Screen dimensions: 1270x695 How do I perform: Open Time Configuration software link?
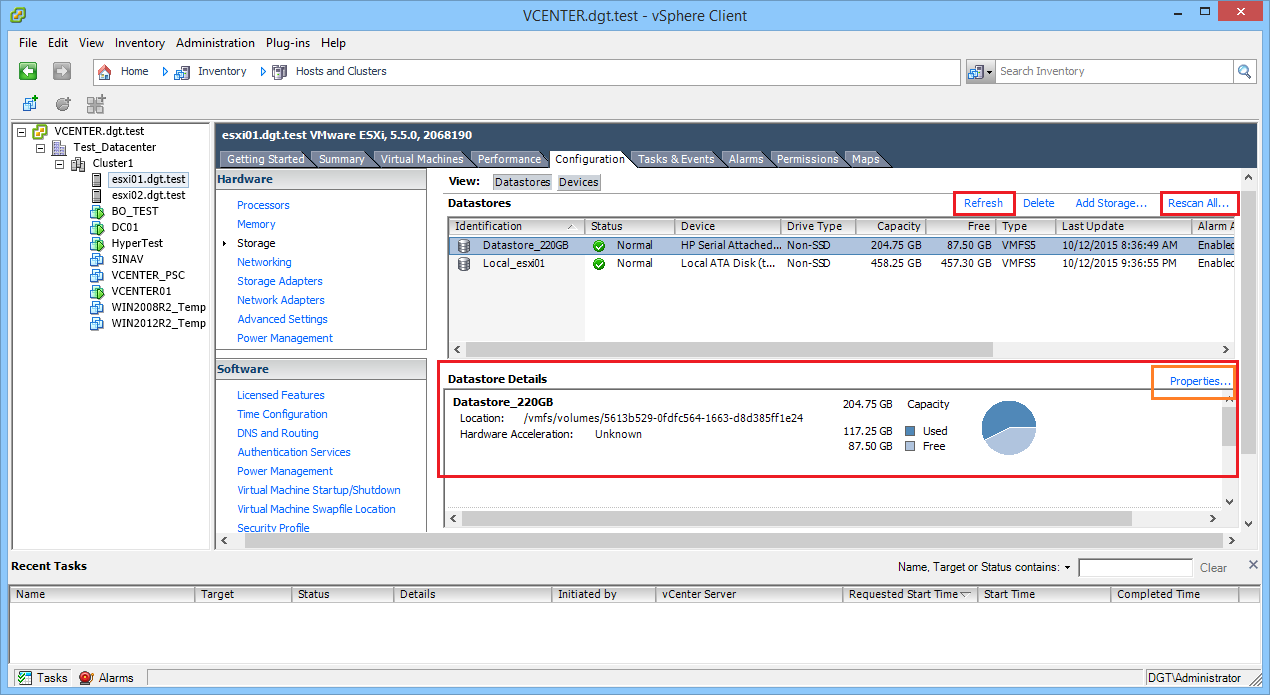click(x=282, y=414)
